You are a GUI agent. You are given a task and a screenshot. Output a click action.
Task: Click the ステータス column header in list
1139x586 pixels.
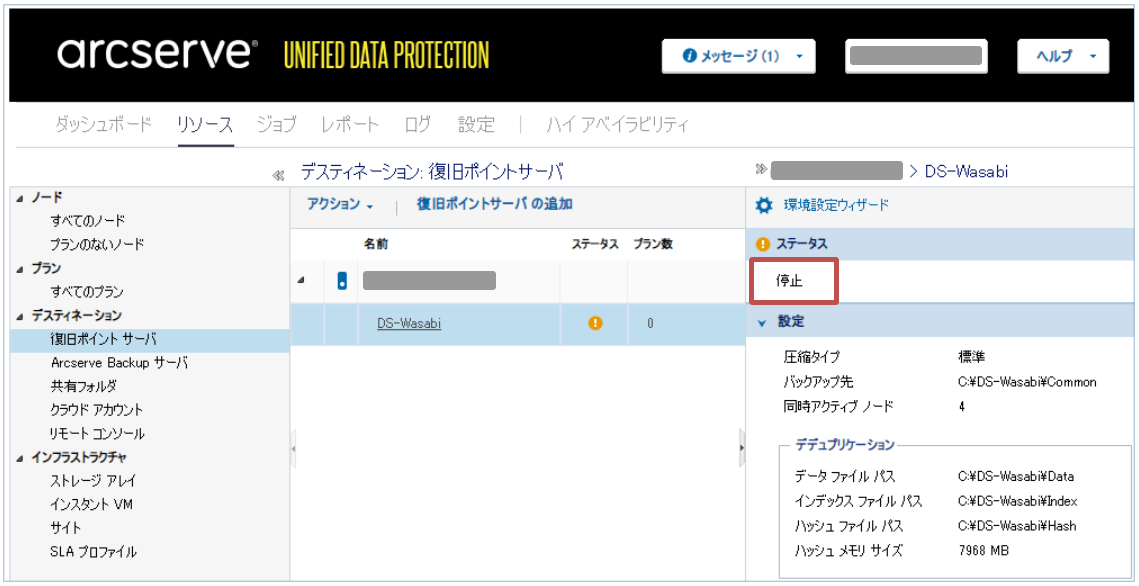(595, 245)
